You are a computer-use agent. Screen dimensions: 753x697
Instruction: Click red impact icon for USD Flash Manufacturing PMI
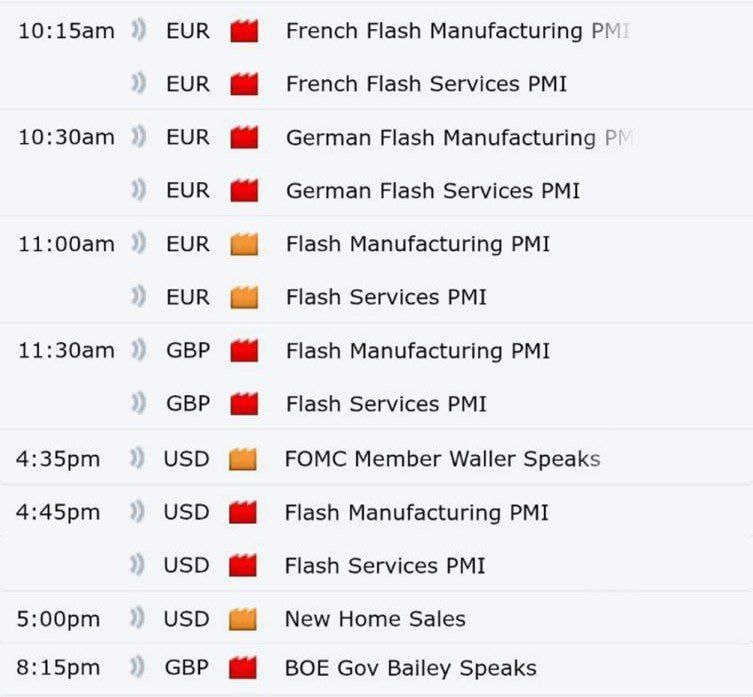243,513
